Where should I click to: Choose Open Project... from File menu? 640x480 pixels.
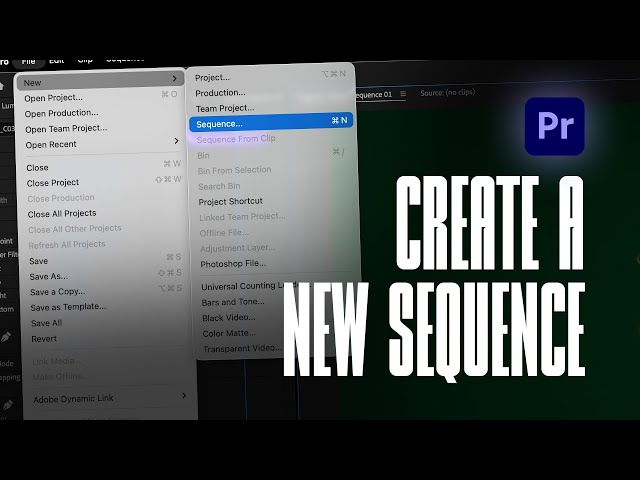[53, 98]
